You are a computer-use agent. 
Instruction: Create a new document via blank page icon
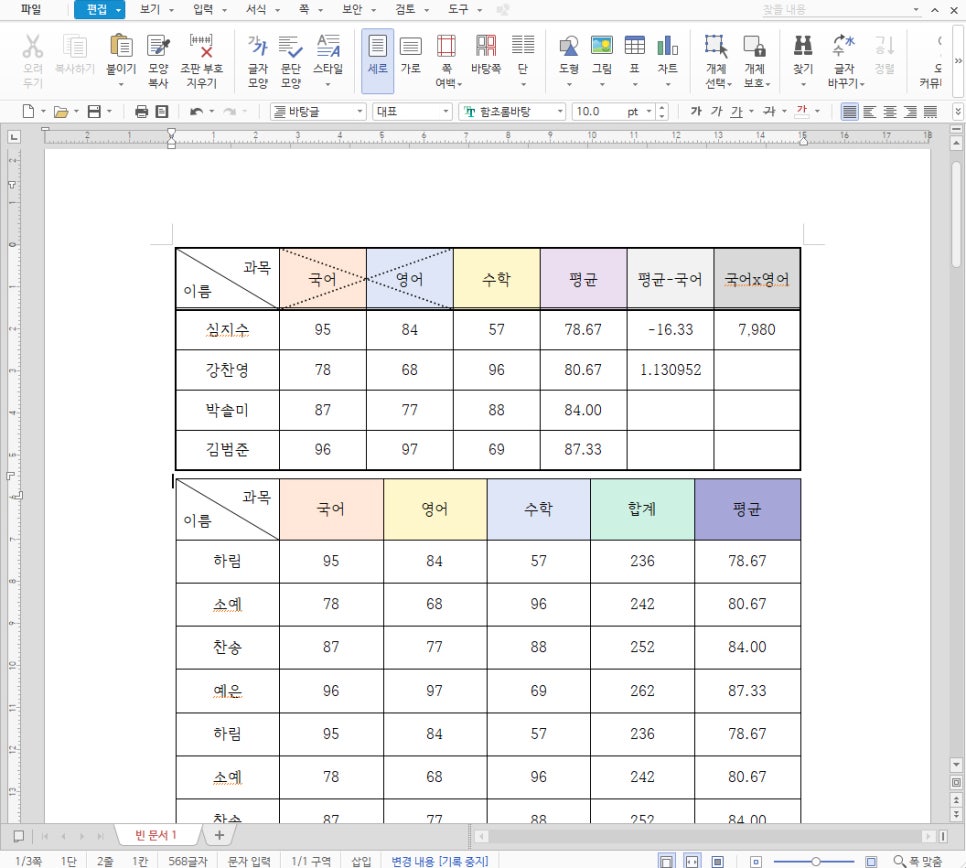[28, 112]
